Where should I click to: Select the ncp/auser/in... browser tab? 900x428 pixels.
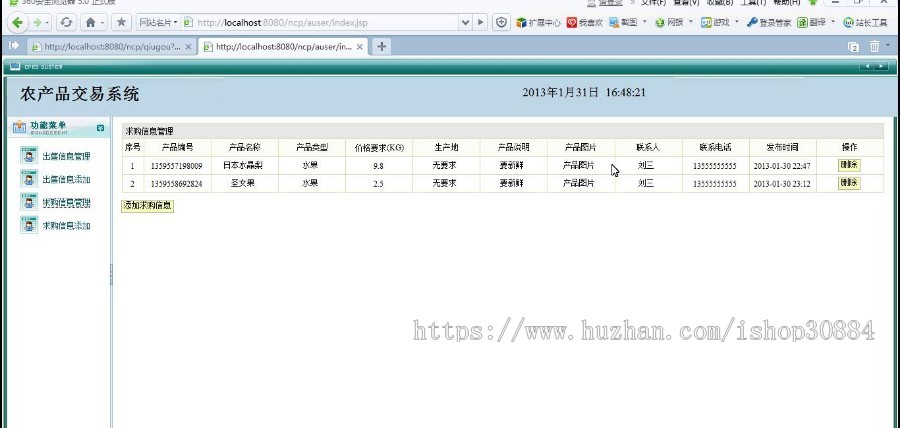click(284, 47)
